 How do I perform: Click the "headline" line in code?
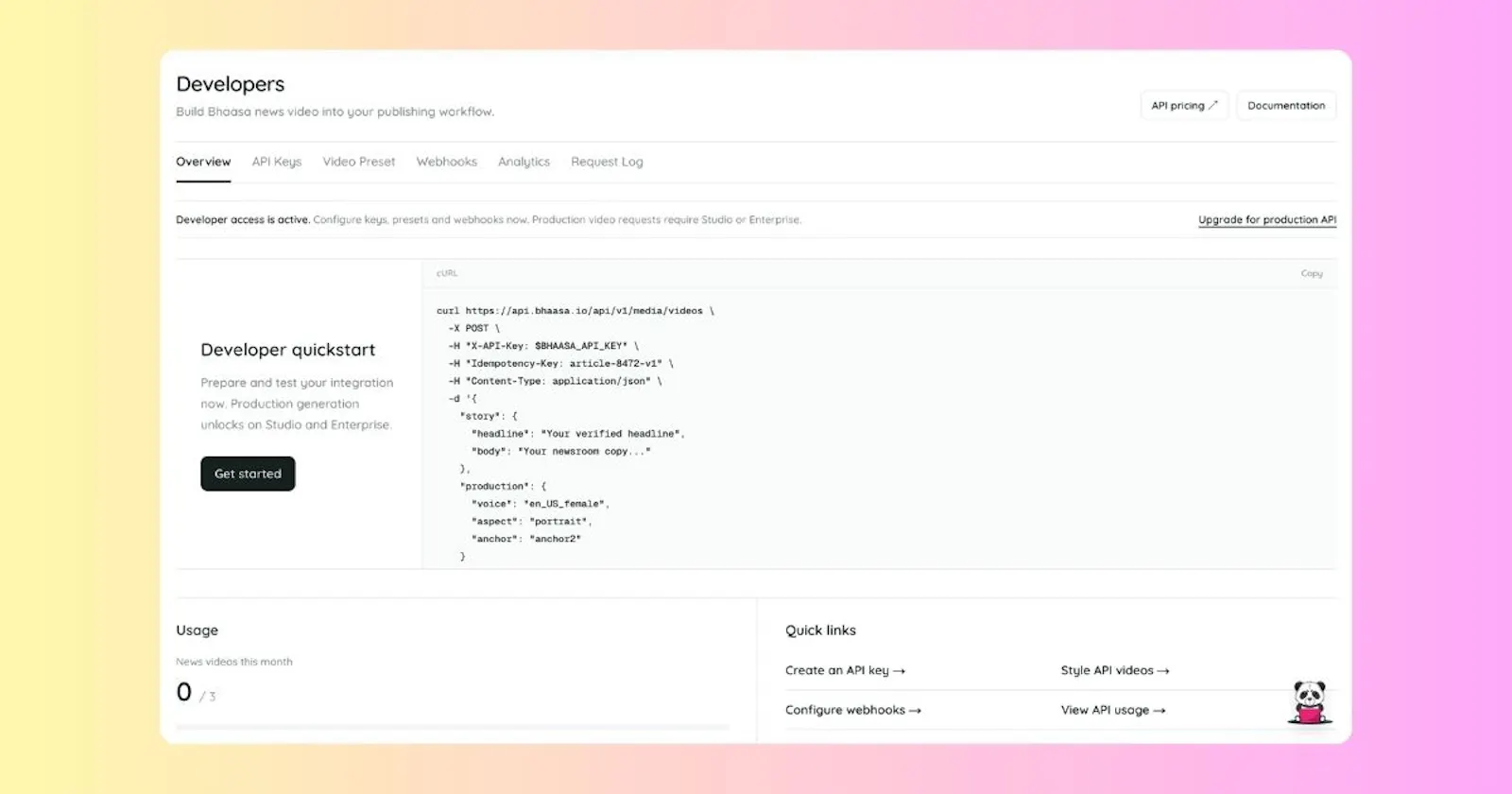578,434
